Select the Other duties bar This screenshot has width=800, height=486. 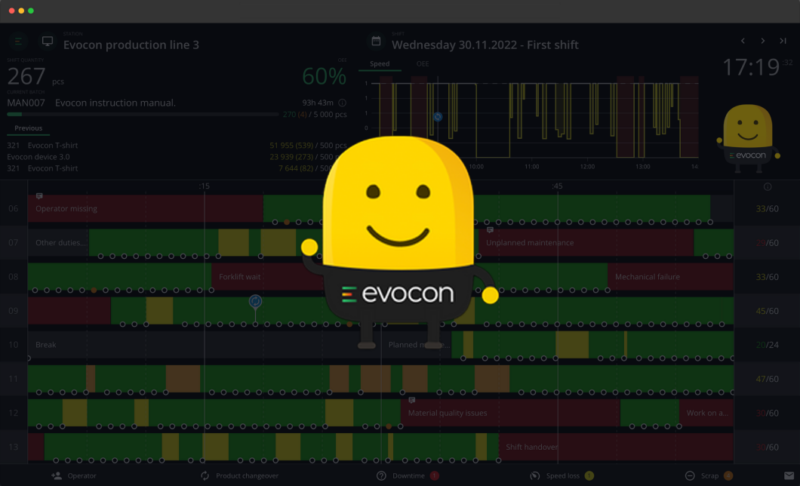pyautogui.click(x=59, y=242)
